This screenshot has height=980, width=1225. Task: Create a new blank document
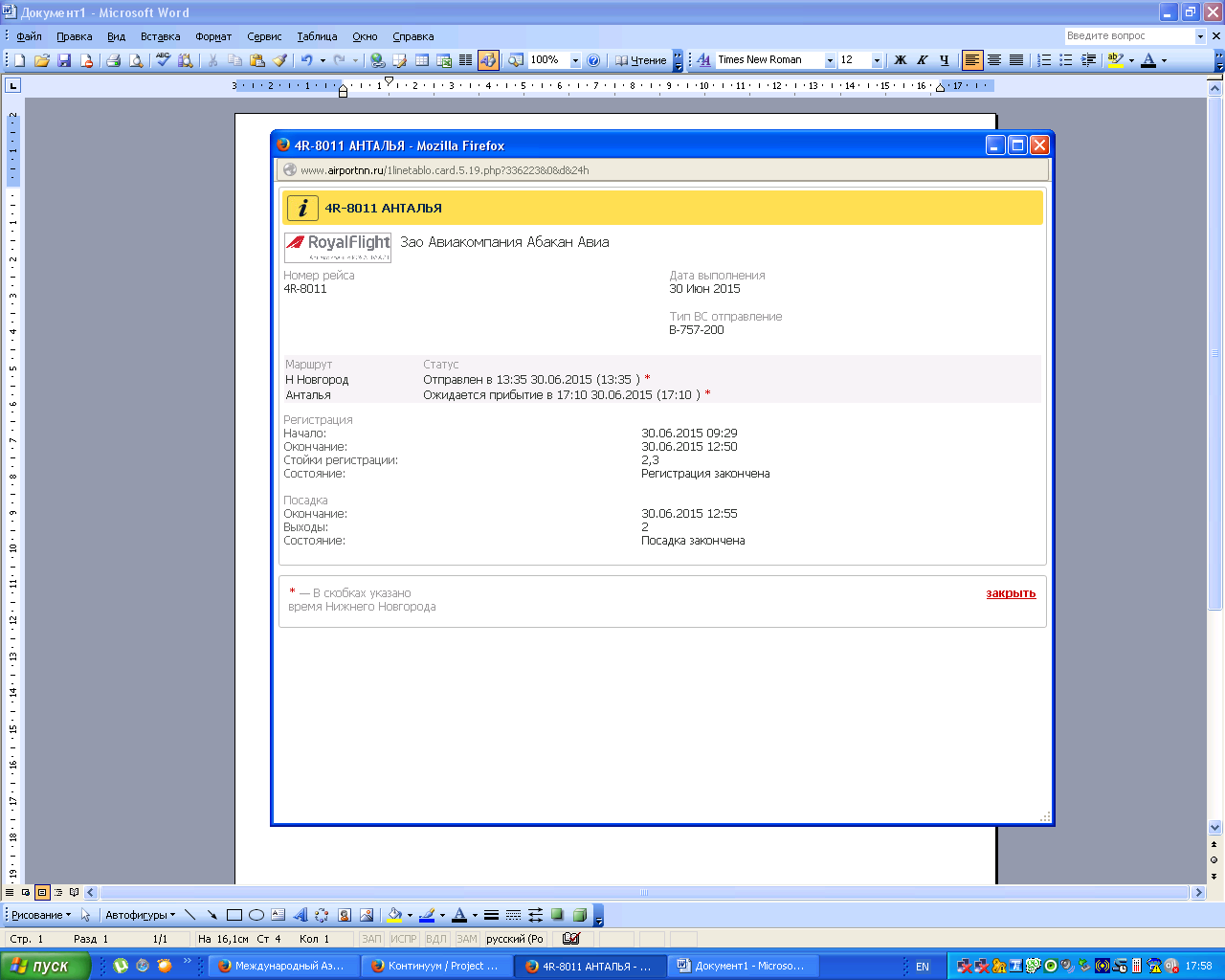coord(19,60)
